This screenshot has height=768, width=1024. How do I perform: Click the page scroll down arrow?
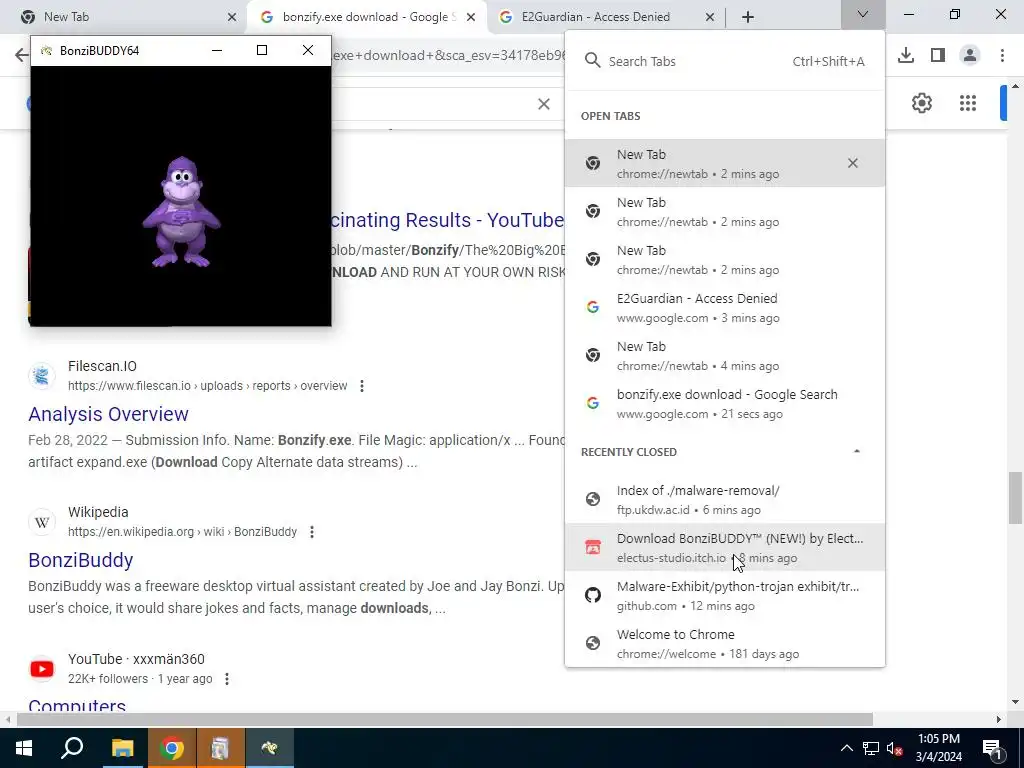(x=1016, y=703)
